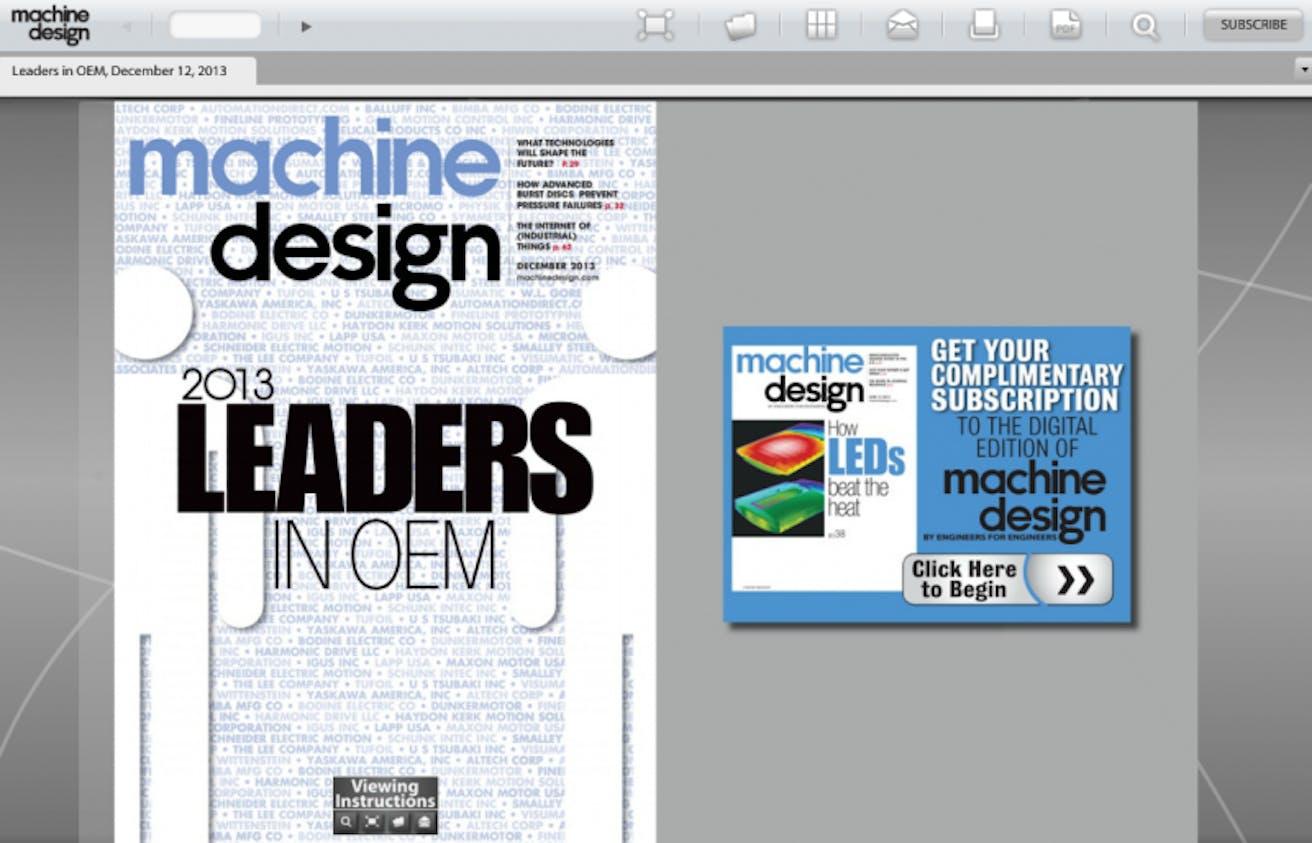Click the print icon in the toolbar
This screenshot has height=843, width=1312.
click(983, 26)
